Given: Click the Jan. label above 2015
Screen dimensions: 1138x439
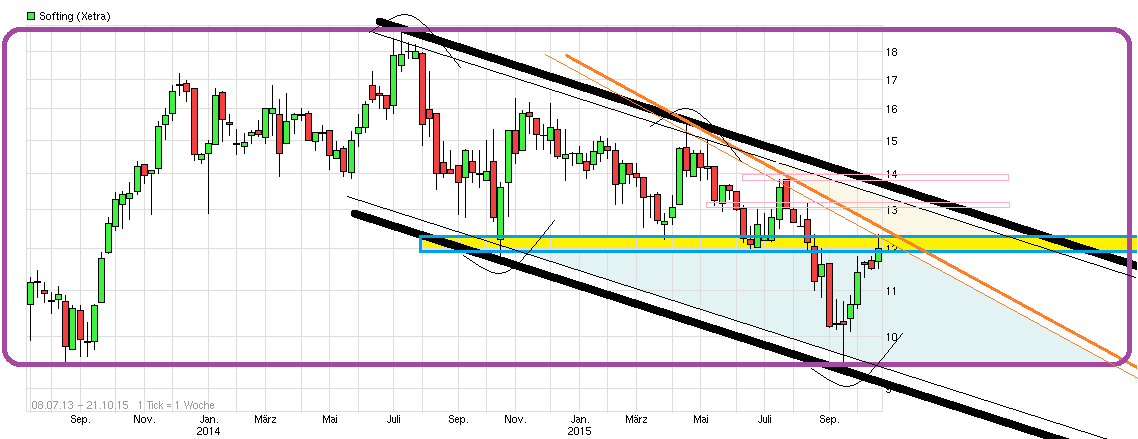Looking at the screenshot, I should click(580, 419).
